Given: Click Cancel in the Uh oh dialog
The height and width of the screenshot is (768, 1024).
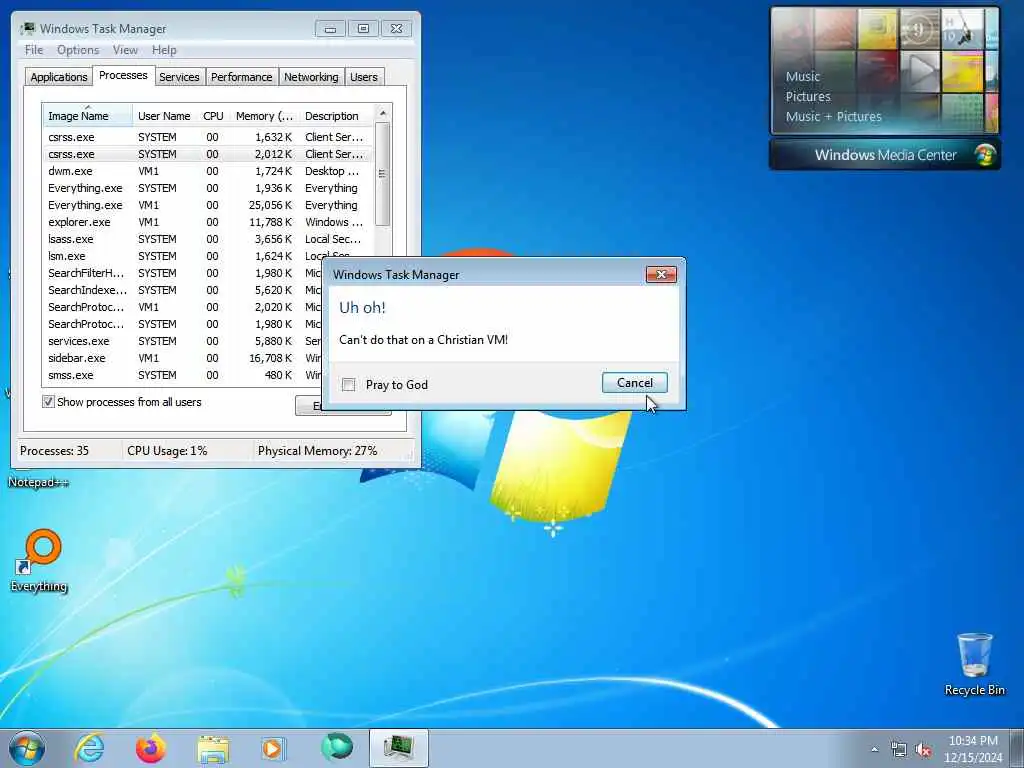Looking at the screenshot, I should (x=634, y=383).
